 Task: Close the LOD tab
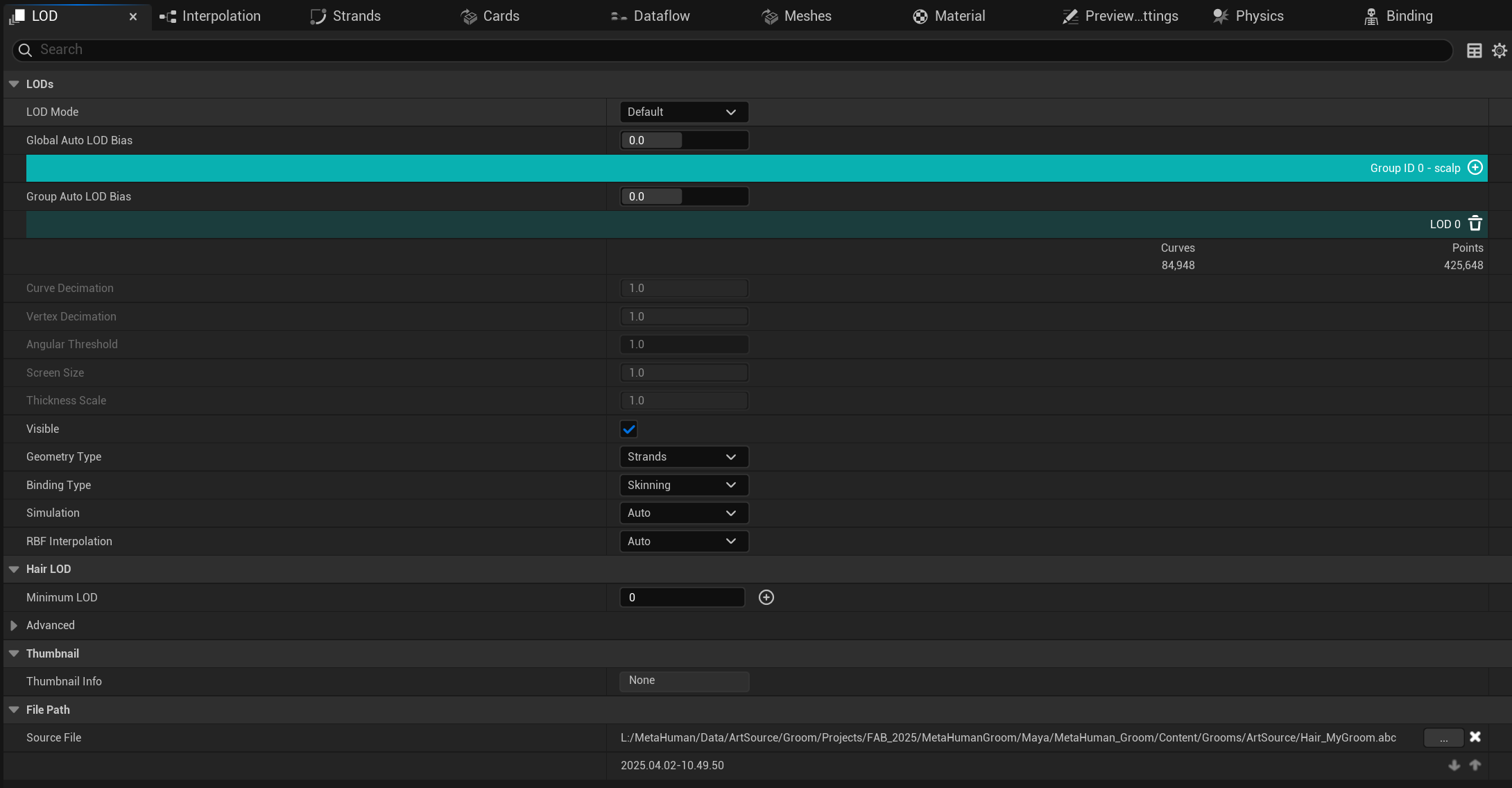[133, 17]
